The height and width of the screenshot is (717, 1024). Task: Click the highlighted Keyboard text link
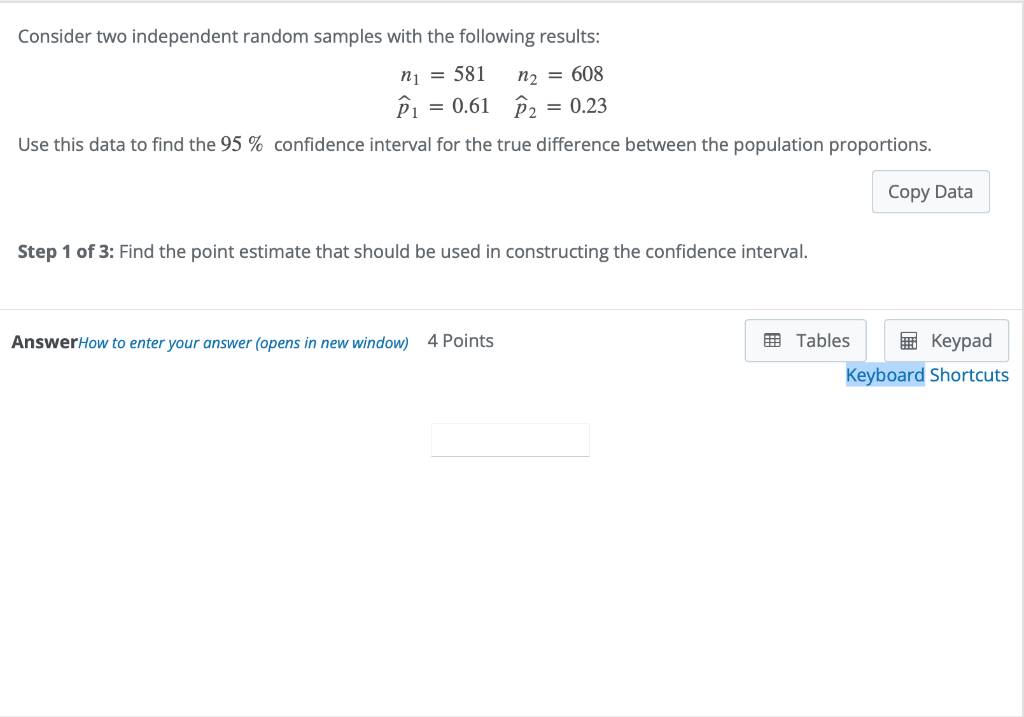885,375
